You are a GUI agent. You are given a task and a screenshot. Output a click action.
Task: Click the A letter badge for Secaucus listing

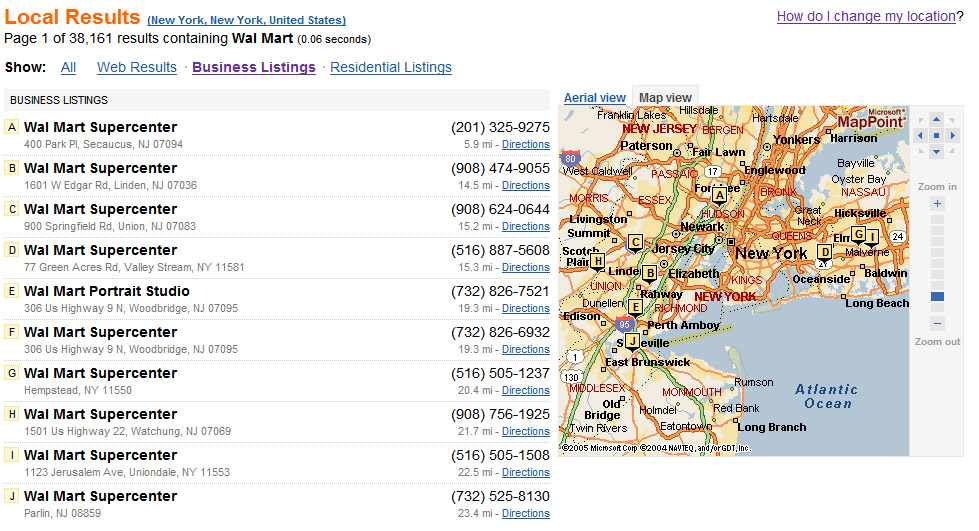[12, 127]
